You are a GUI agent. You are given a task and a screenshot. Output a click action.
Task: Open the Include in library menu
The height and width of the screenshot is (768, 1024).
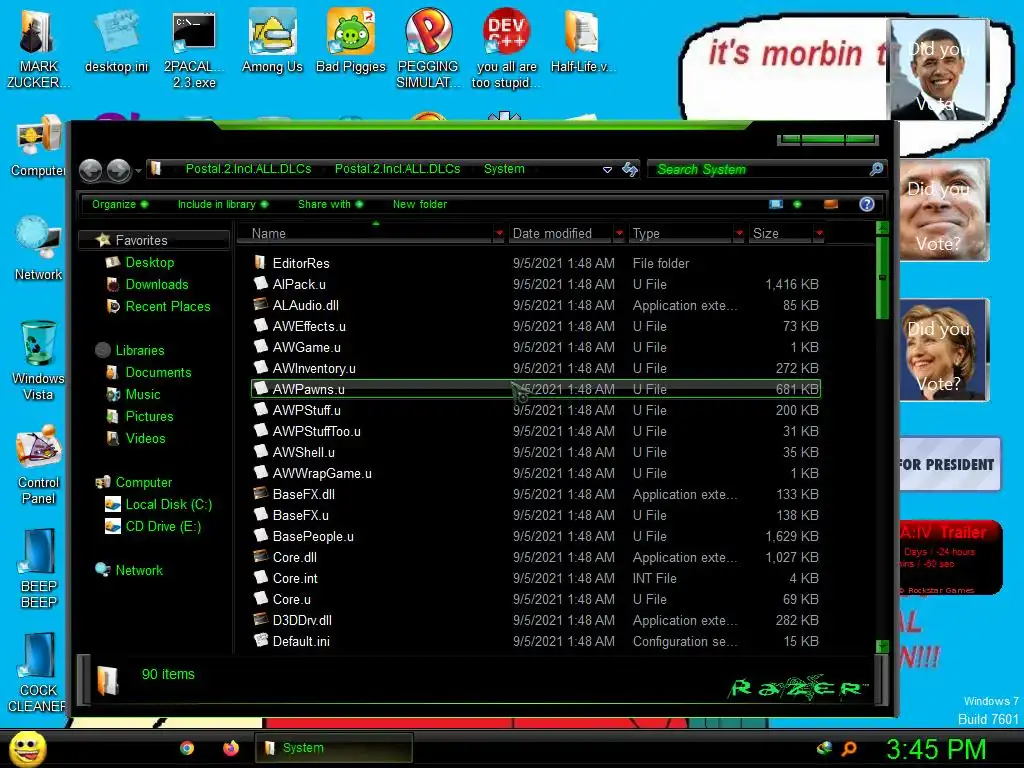(223, 204)
